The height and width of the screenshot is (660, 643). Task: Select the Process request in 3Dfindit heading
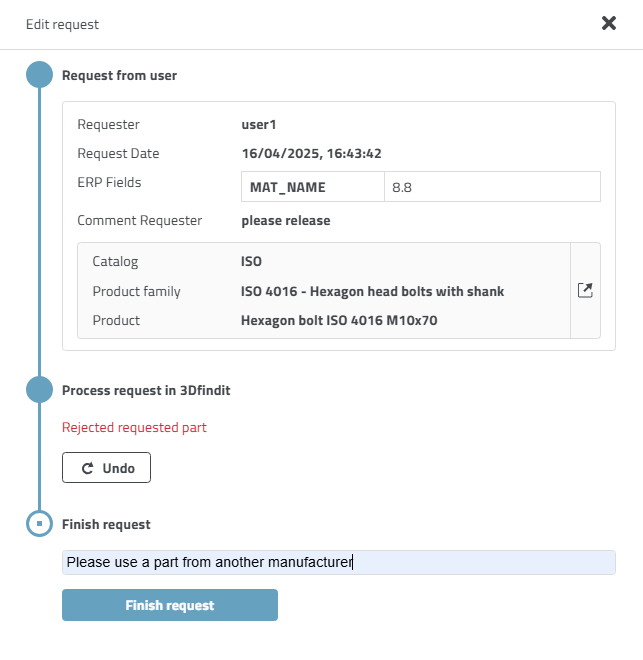146,390
